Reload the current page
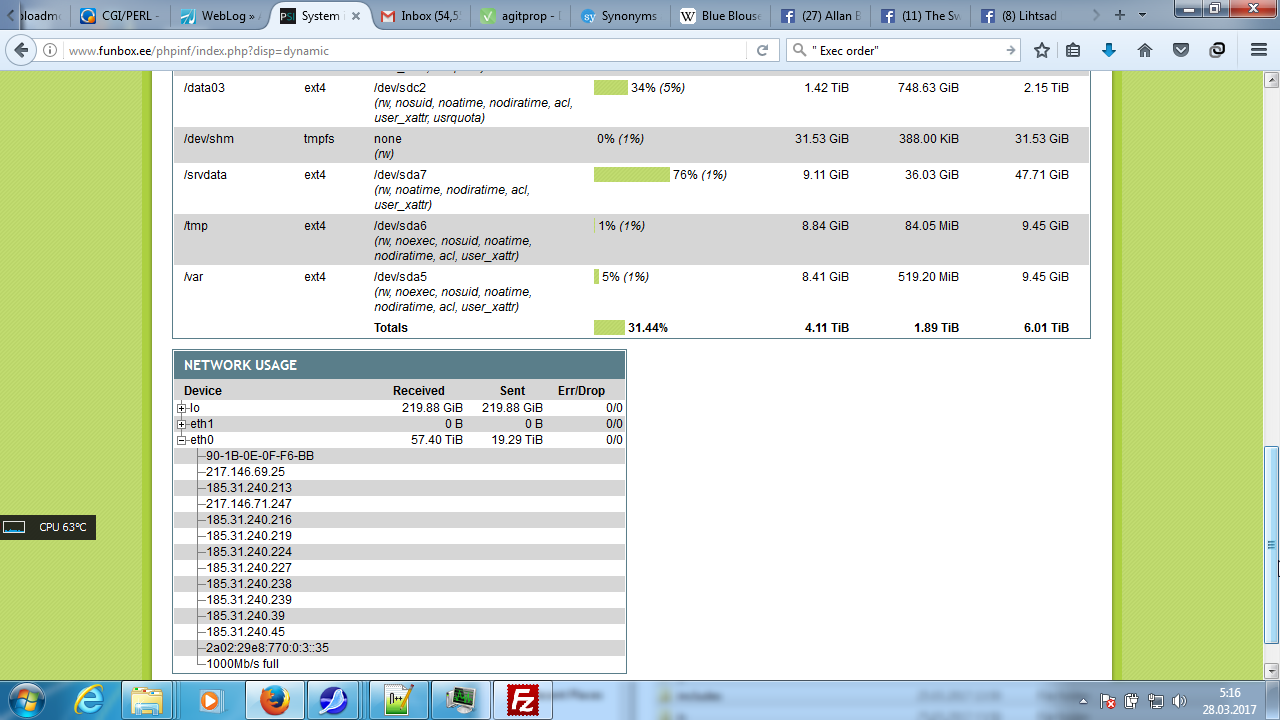This screenshot has height=720, width=1280. [762, 50]
